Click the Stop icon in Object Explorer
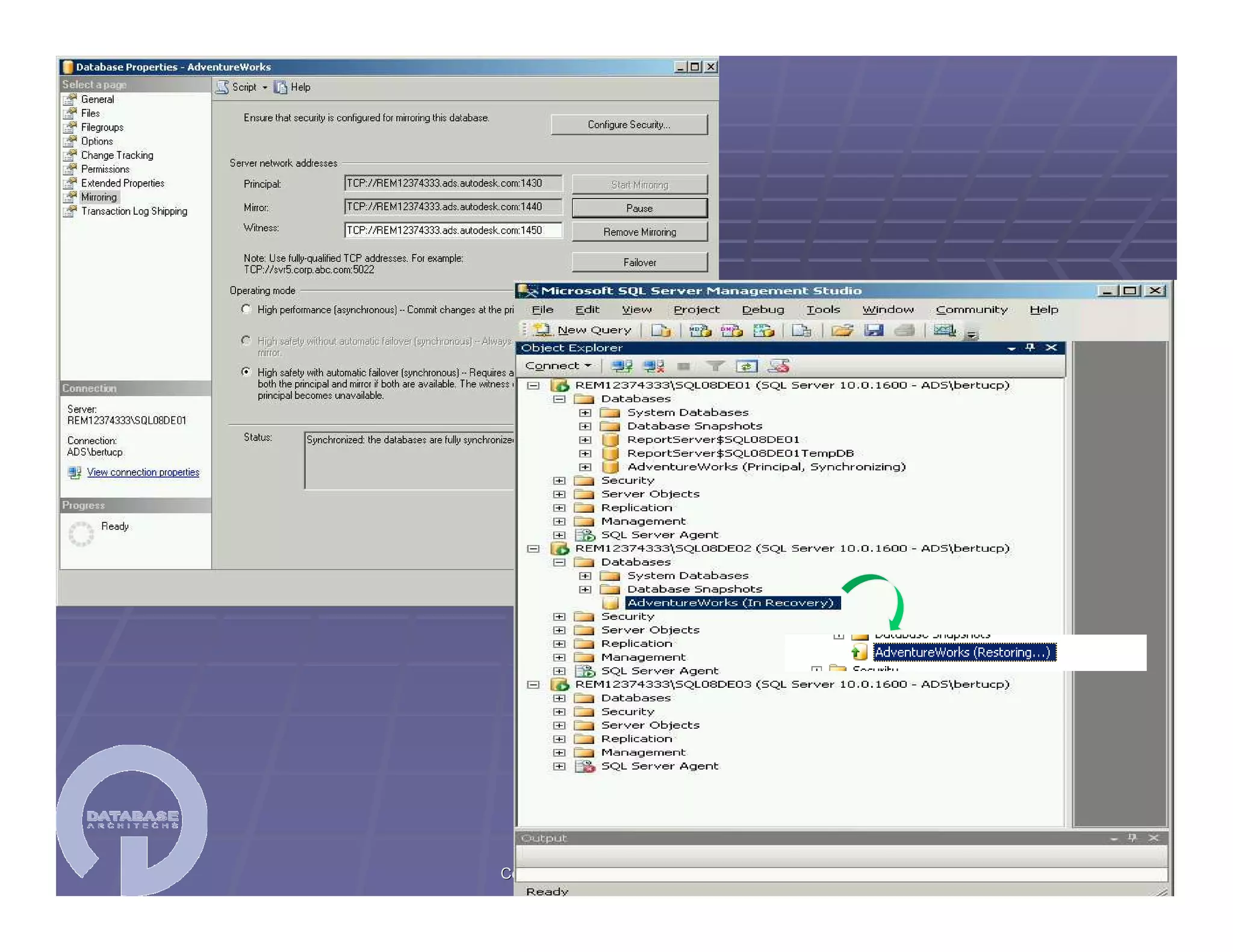1233x952 pixels. pos(683,366)
